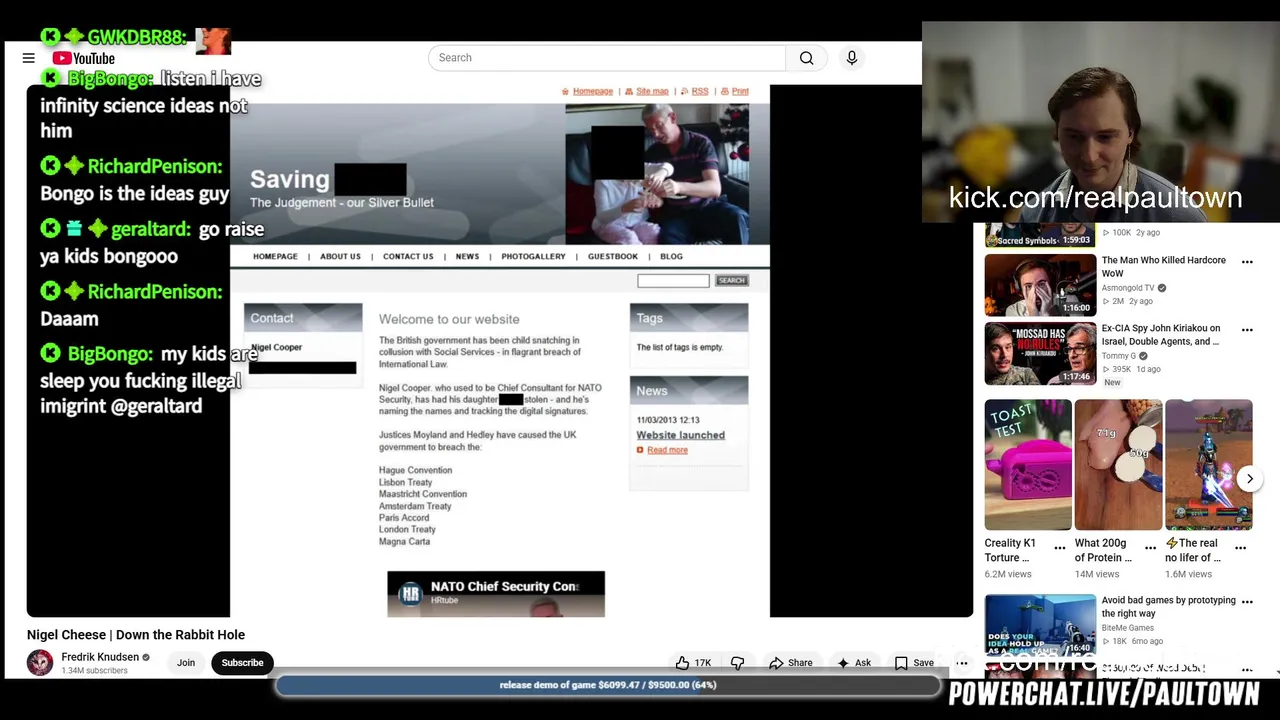The height and width of the screenshot is (720, 1280).
Task: Click the website SEARCH button
Action: (731, 281)
